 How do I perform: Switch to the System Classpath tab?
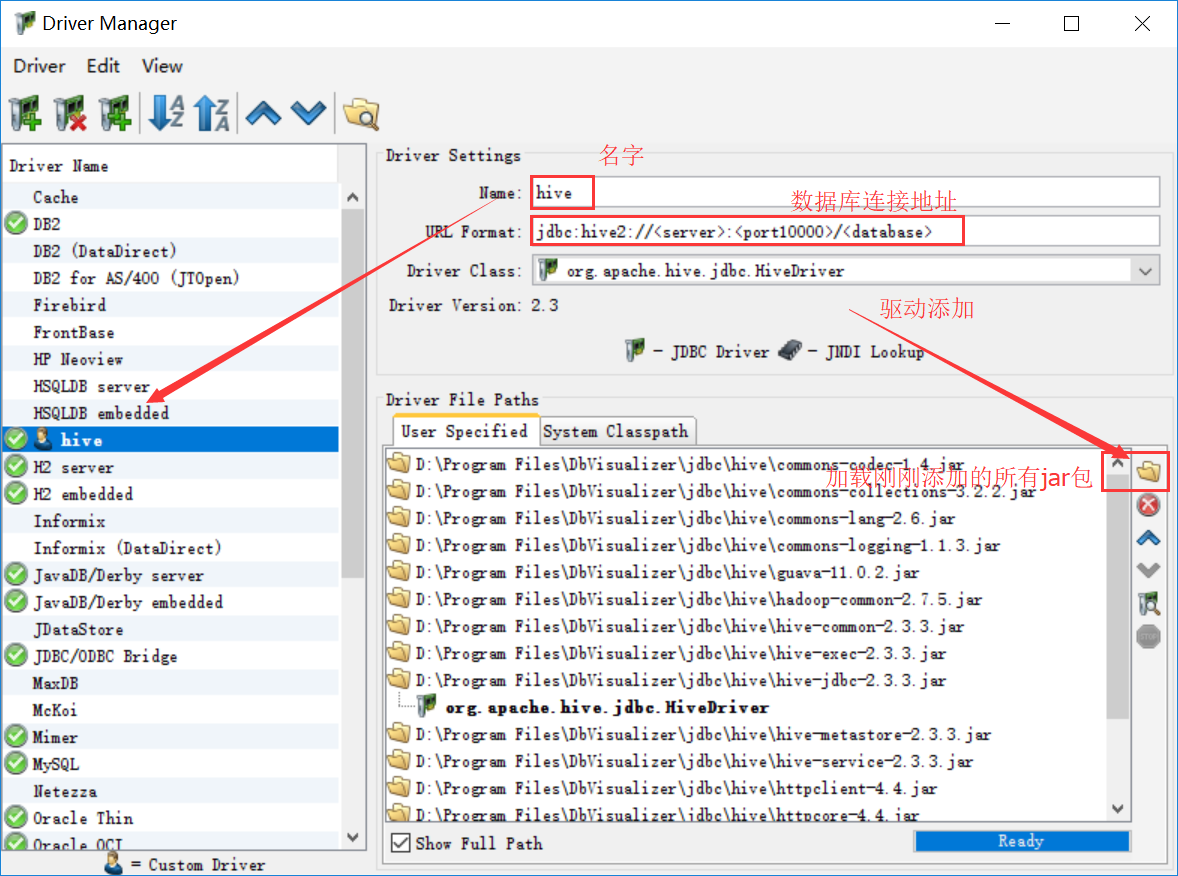coord(616,431)
